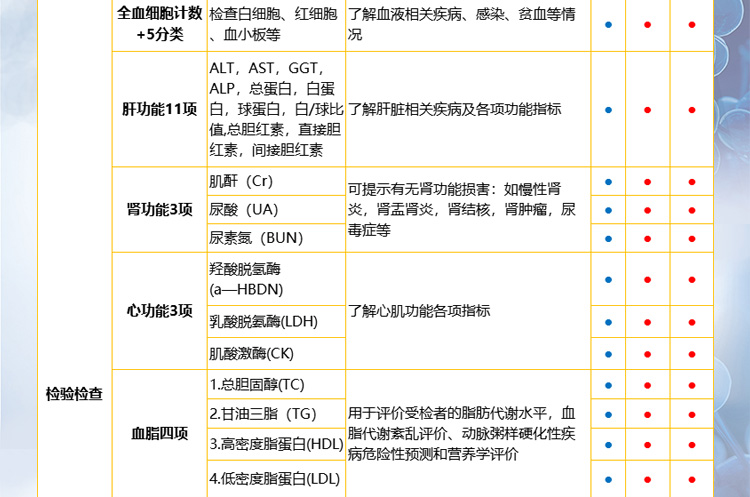This screenshot has width=750, height=497.
Task: Select the 心功能3项 group header cell
Action: point(159,311)
